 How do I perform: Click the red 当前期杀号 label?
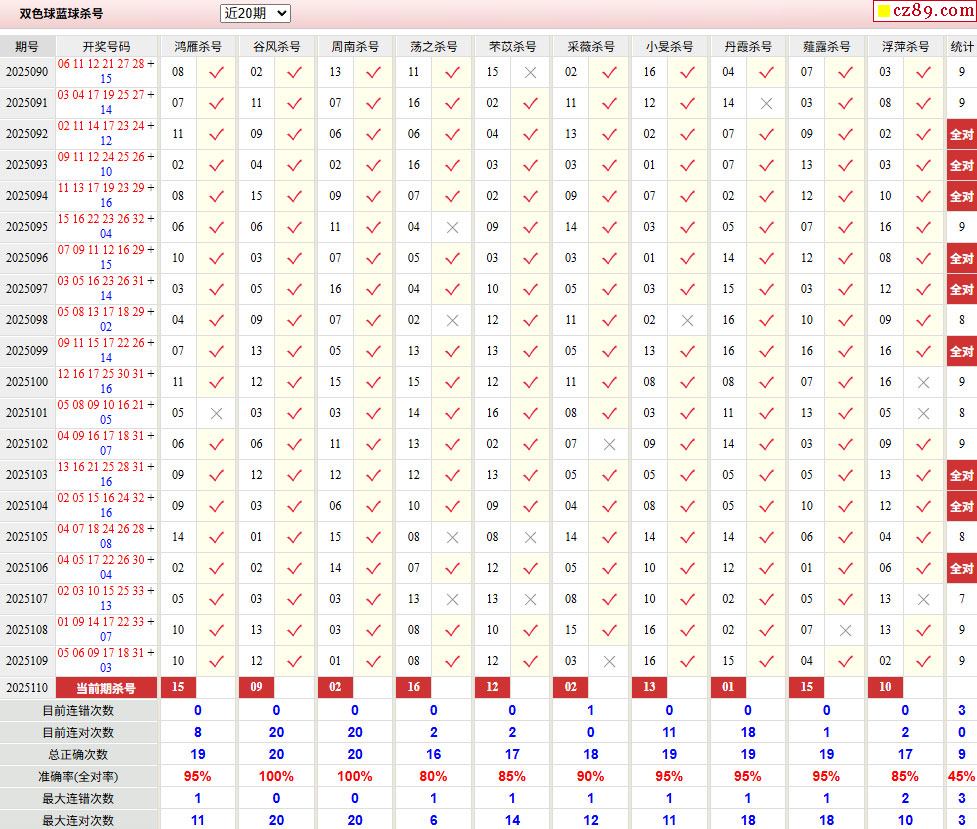pyautogui.click(x=106, y=688)
